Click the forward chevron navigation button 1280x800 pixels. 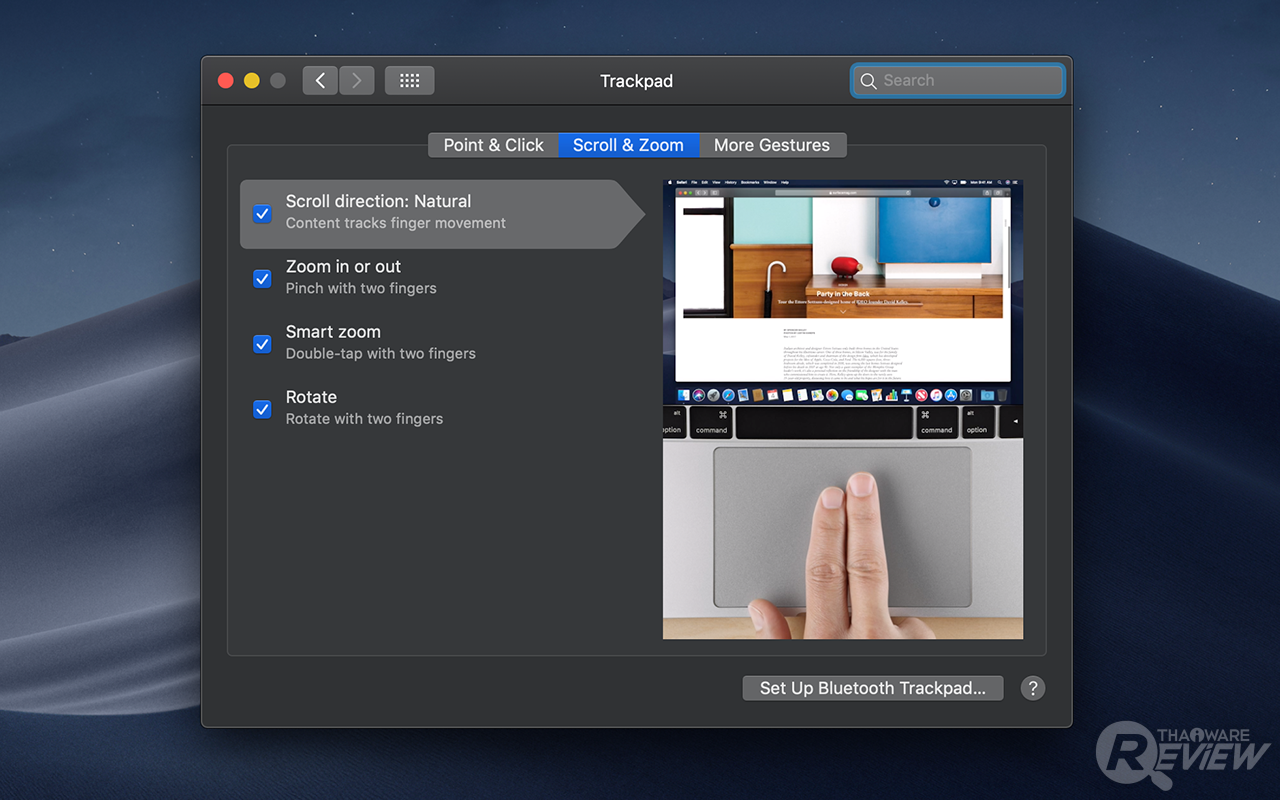pos(357,81)
